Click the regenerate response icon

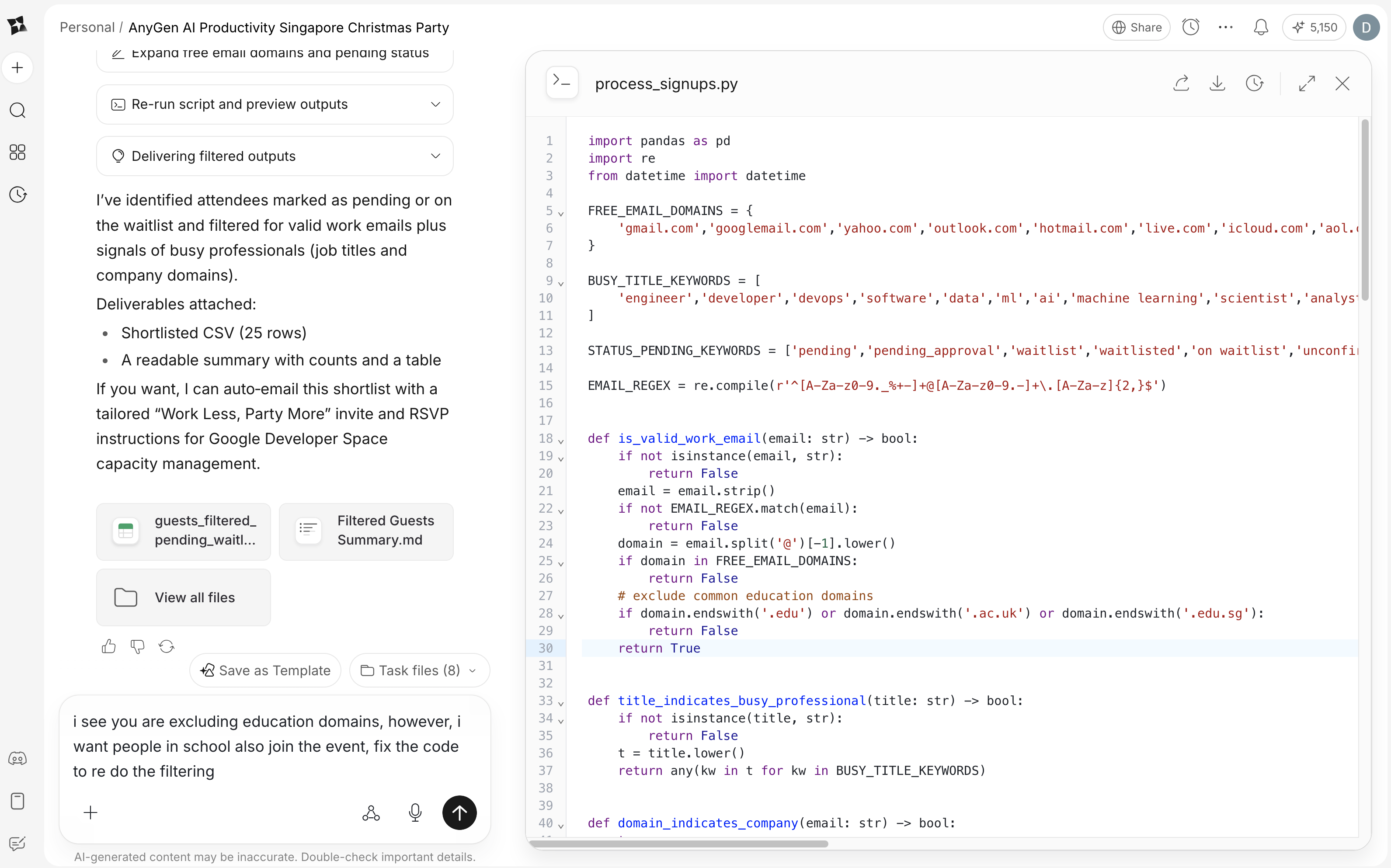(167, 646)
